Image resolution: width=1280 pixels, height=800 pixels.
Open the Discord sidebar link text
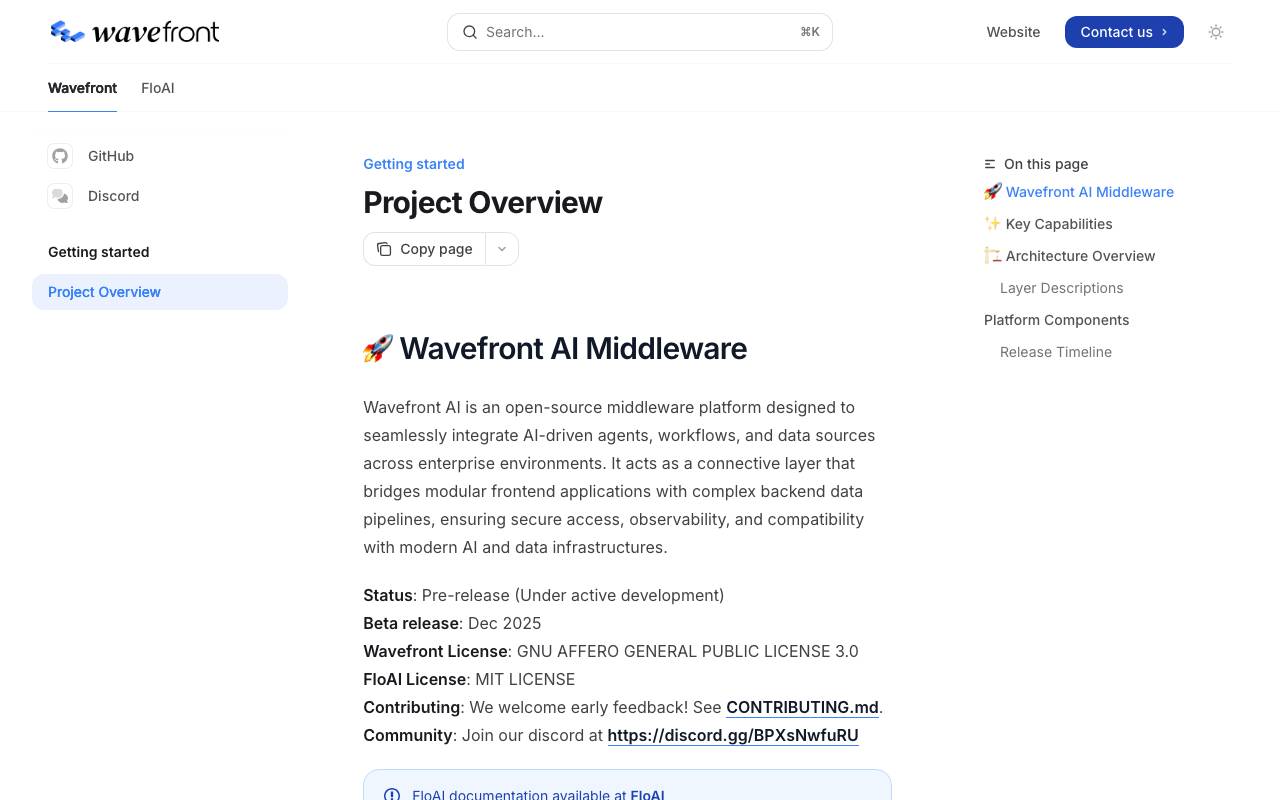[x=113, y=196]
